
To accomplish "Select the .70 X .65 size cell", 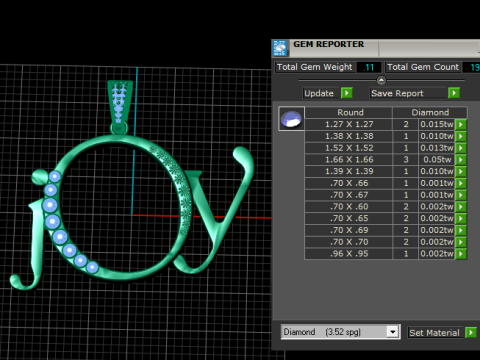I will 349,218.
